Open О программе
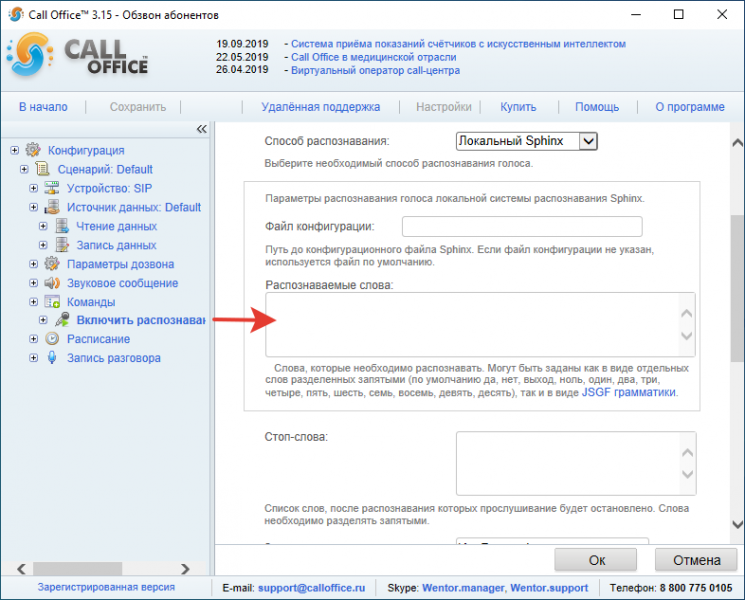 pyautogui.click(x=690, y=107)
